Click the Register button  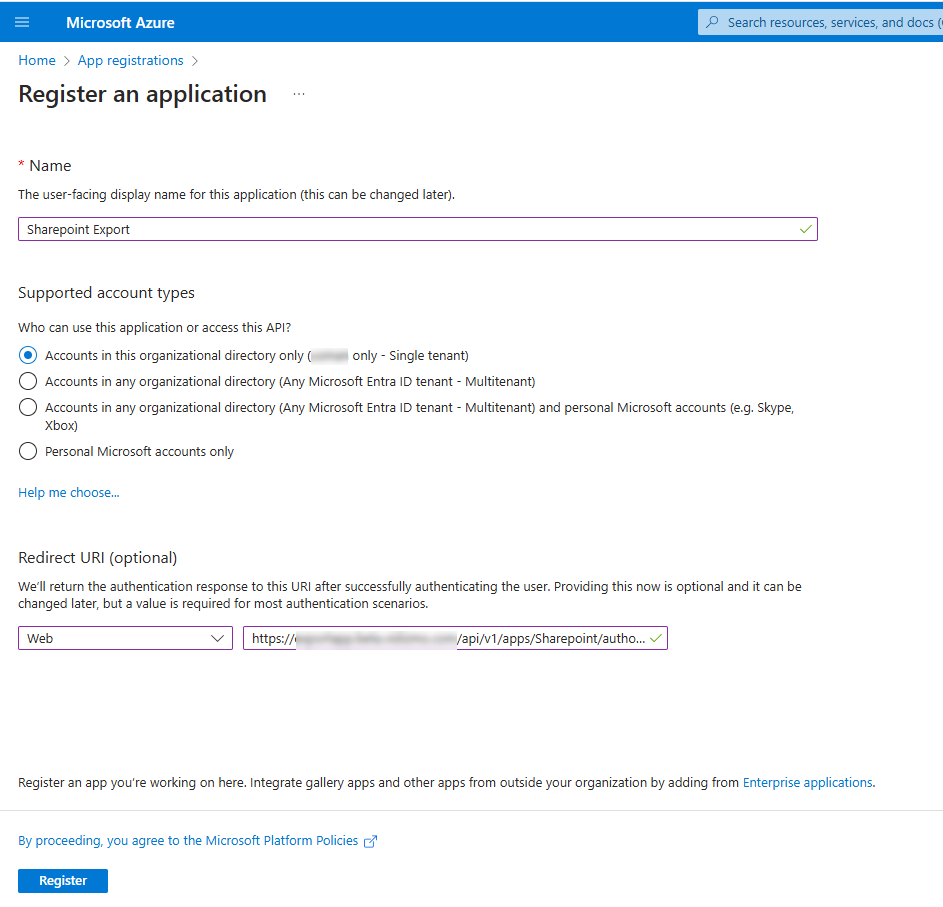click(63, 881)
